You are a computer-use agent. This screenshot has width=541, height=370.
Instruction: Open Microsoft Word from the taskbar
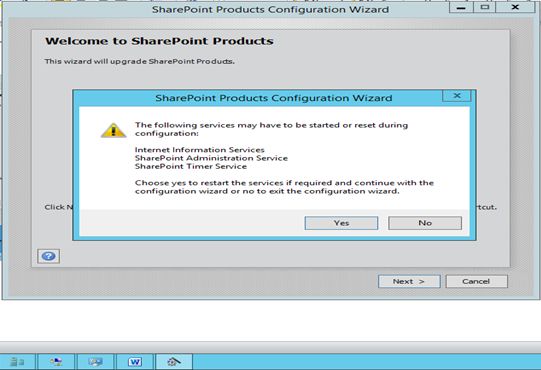click(135, 361)
